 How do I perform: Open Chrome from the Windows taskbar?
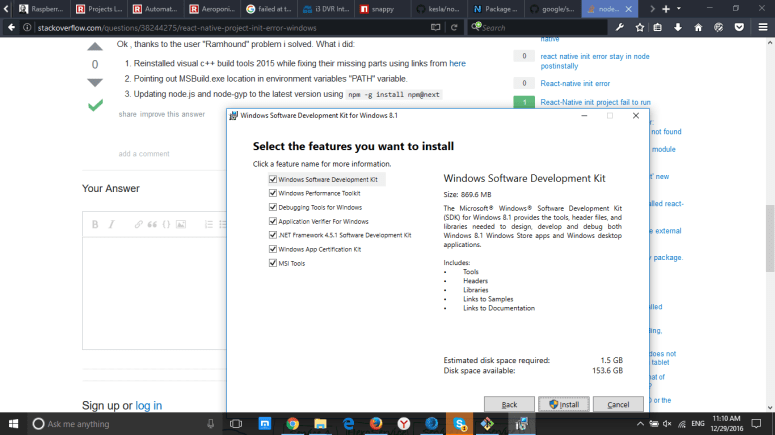(x=293, y=423)
